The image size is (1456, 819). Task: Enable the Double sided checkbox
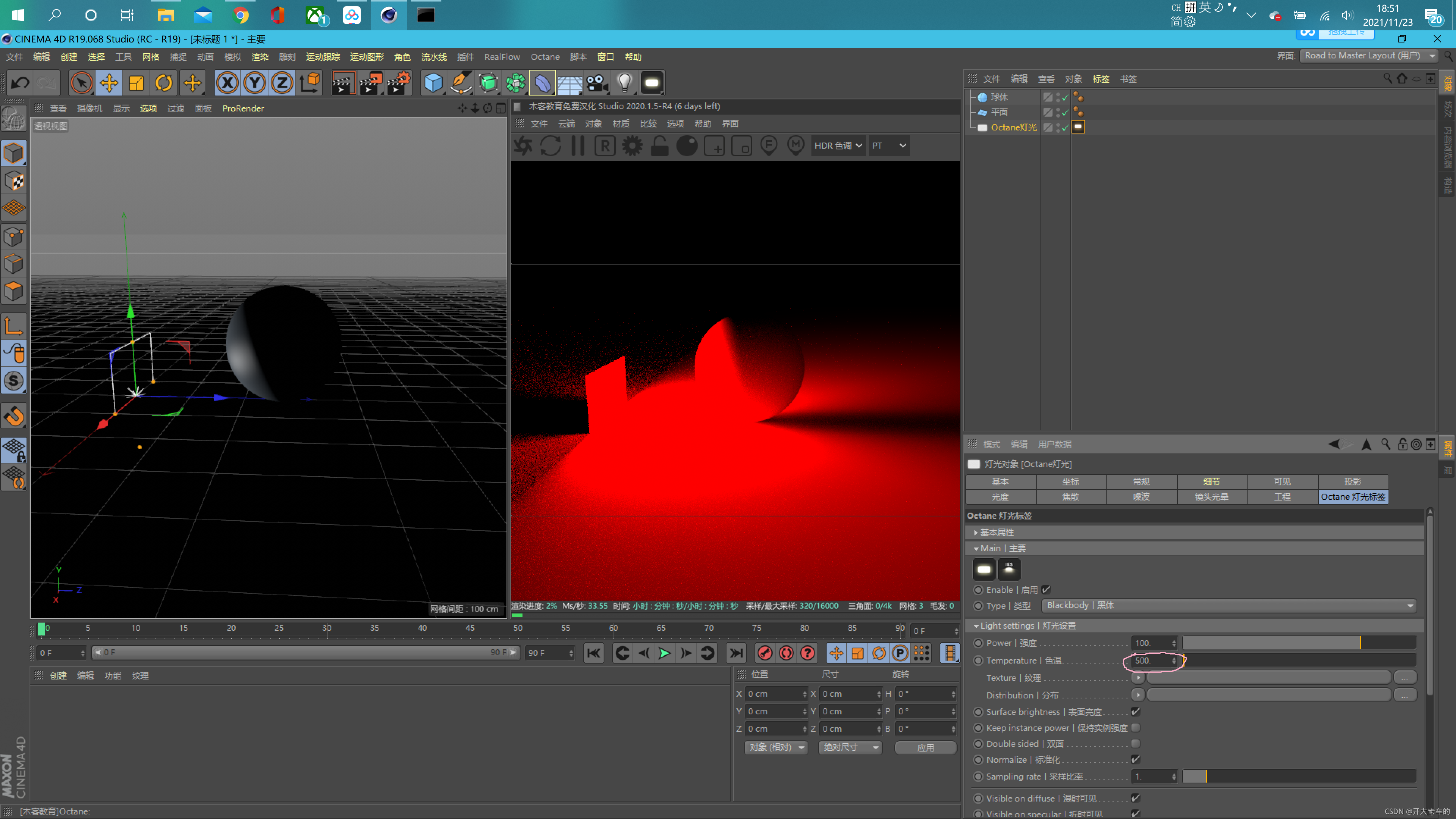click(1136, 743)
